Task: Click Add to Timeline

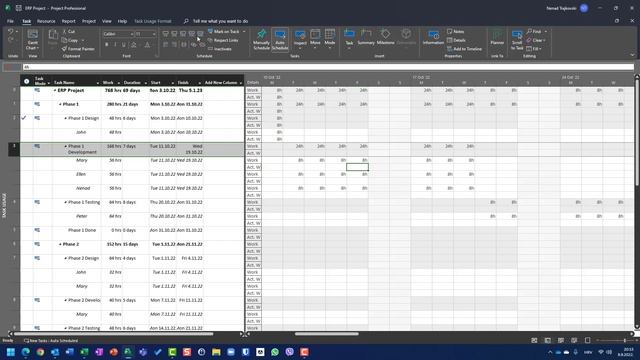Action: coord(464,49)
